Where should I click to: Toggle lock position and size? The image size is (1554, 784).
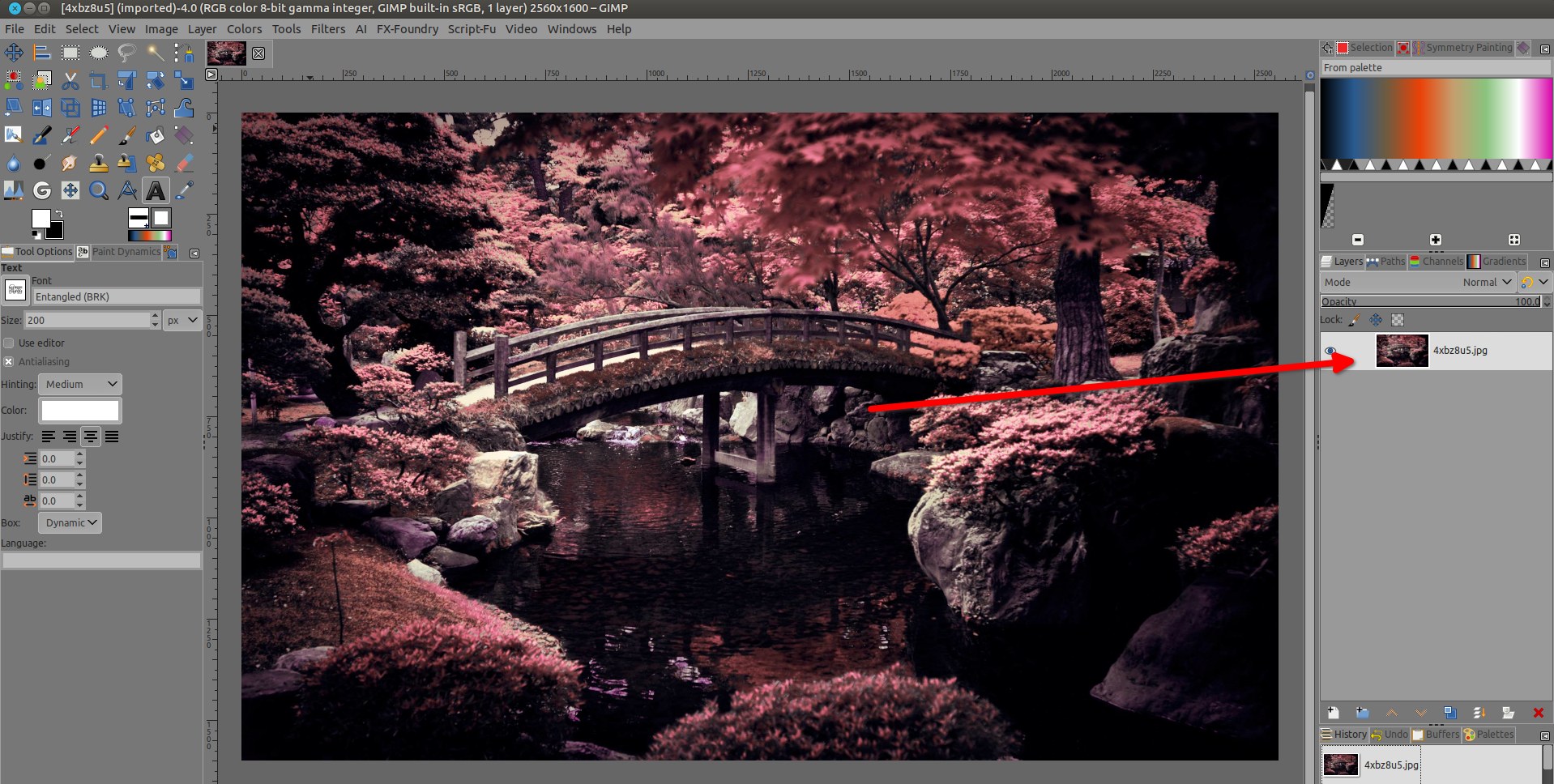pos(1376,320)
